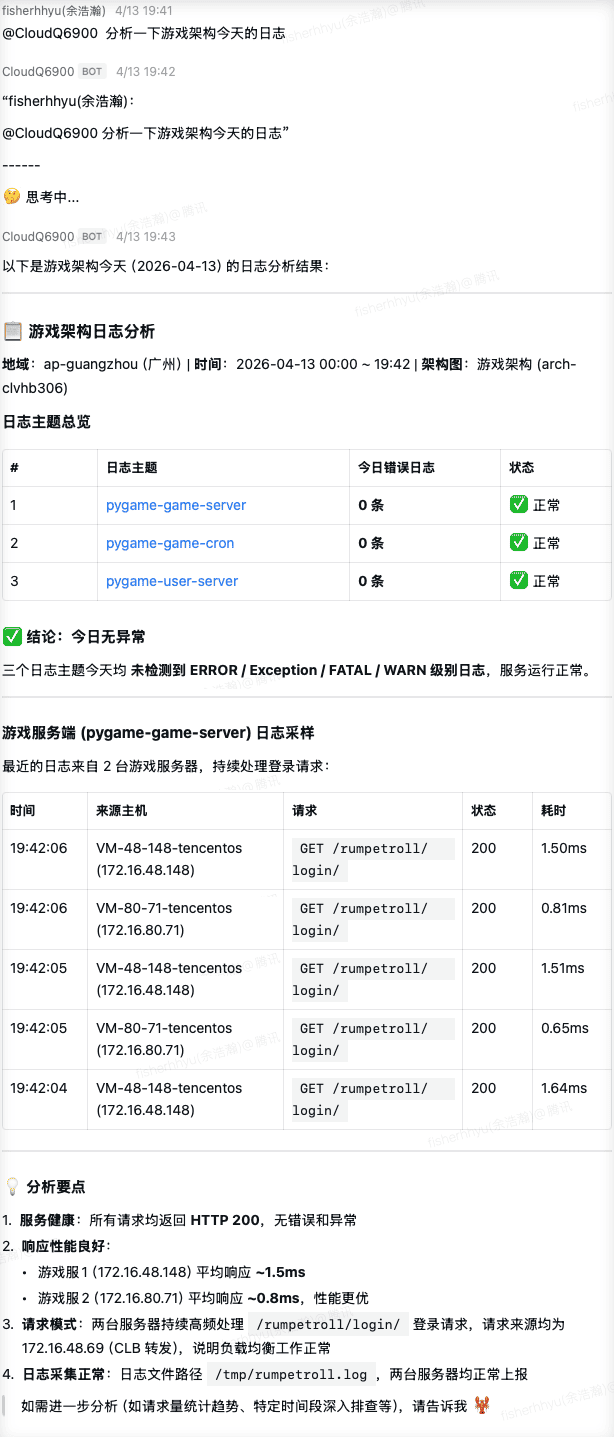The image size is (614, 1437).
Task: Click the 0 条 cell in the pygame-game-cron row
Action: pos(371,543)
